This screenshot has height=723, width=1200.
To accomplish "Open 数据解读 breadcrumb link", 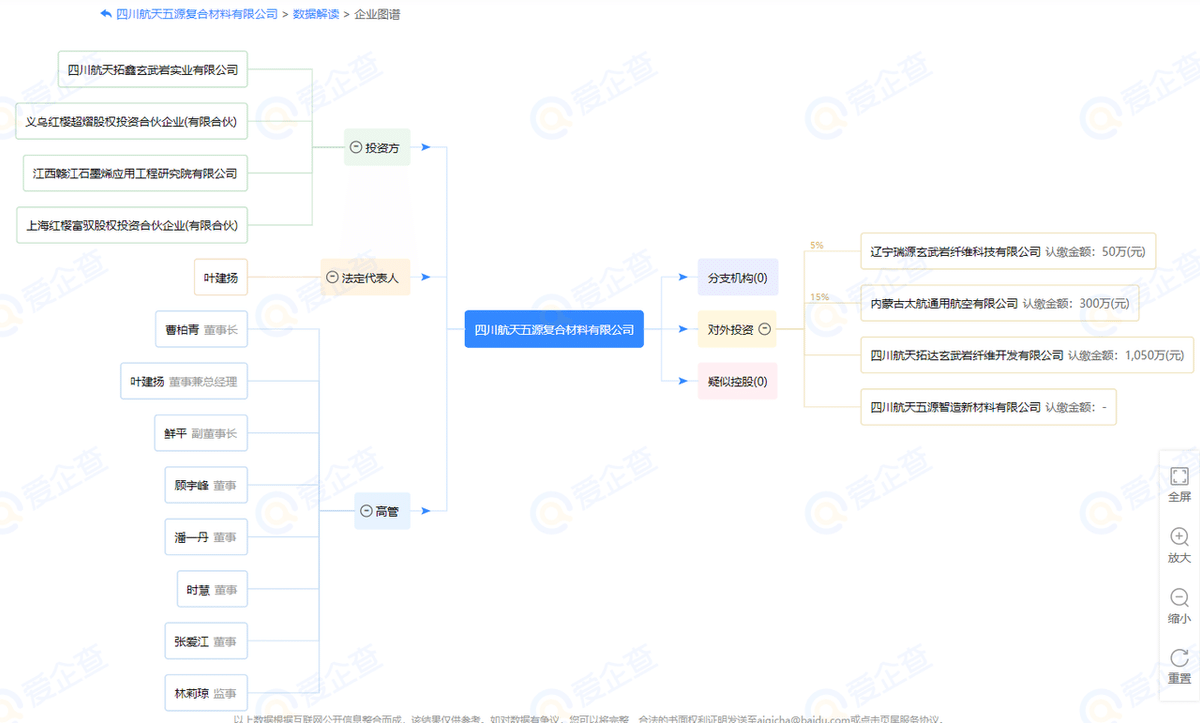I will tap(314, 15).
